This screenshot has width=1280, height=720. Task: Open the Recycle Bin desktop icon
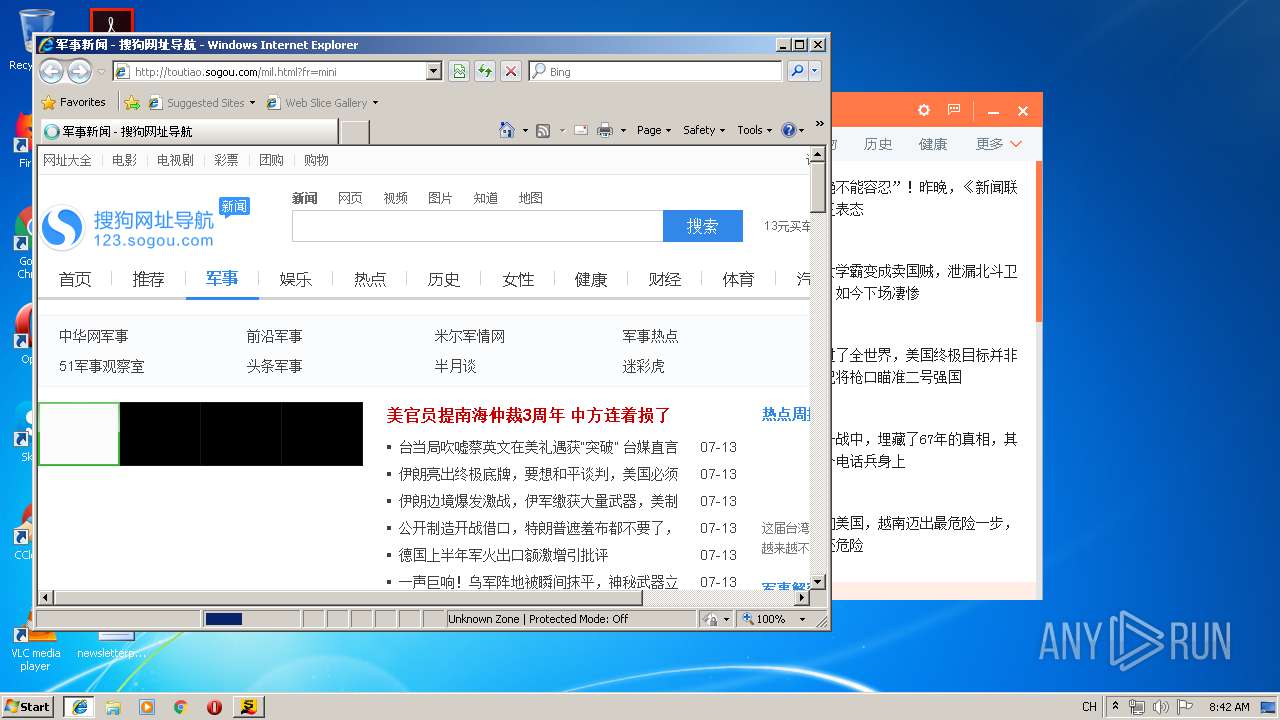click(36, 40)
